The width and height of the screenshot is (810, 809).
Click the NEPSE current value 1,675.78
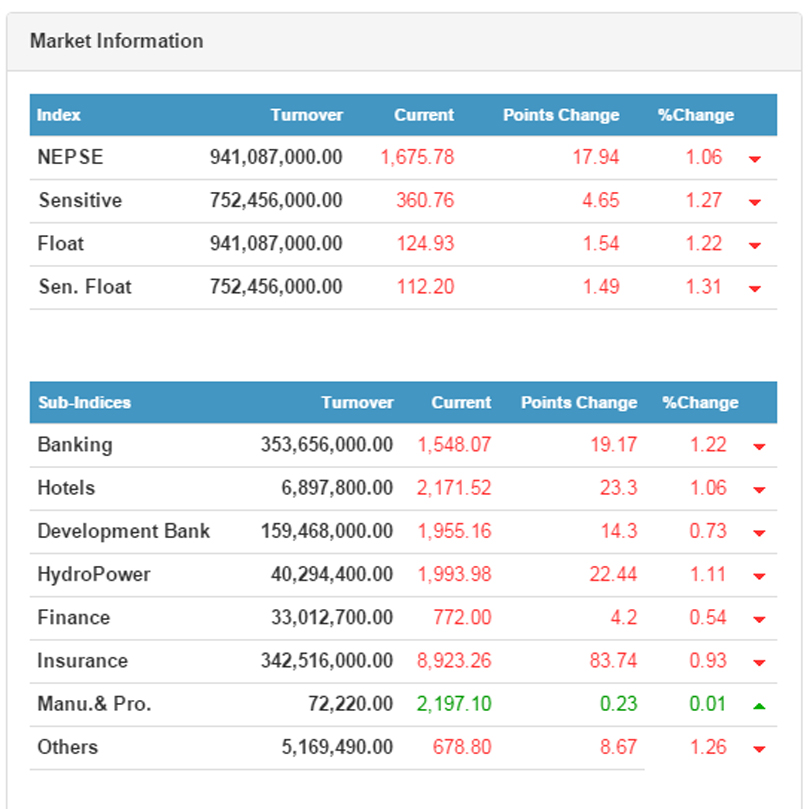(x=417, y=157)
